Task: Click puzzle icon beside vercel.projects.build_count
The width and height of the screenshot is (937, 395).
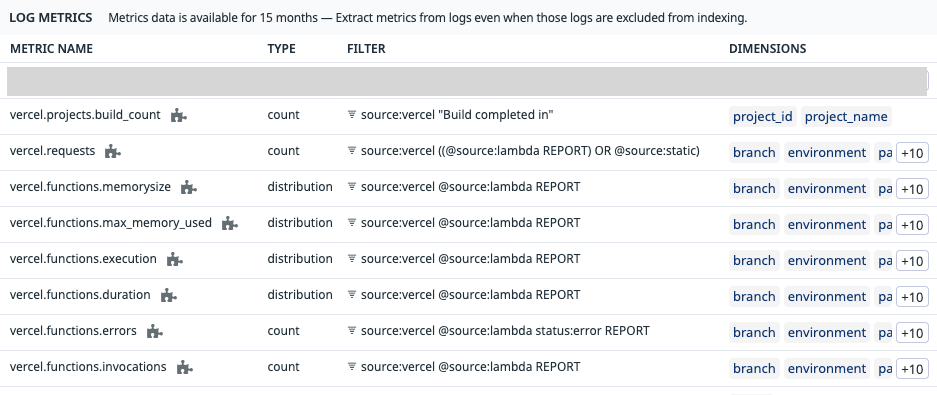Action: (179, 115)
